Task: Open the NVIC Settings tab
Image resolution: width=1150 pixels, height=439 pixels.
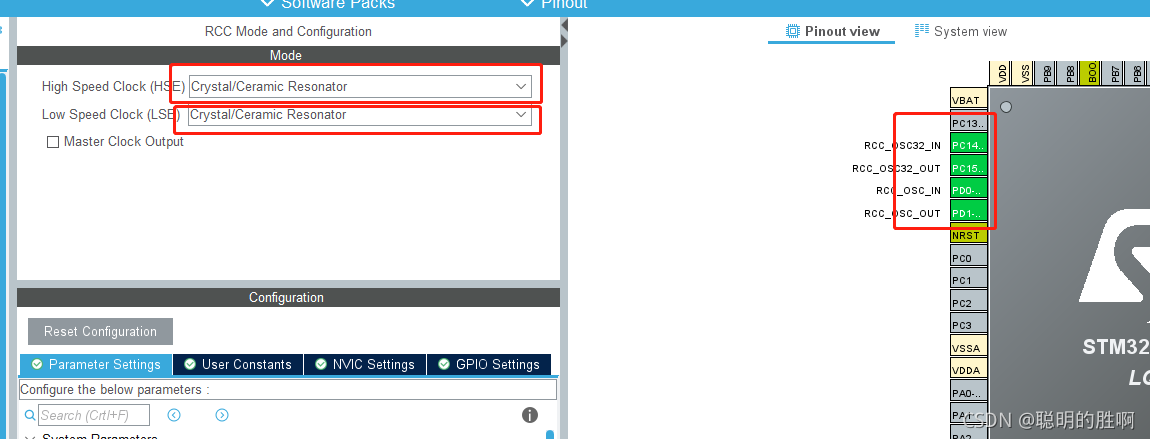Action: [365, 364]
